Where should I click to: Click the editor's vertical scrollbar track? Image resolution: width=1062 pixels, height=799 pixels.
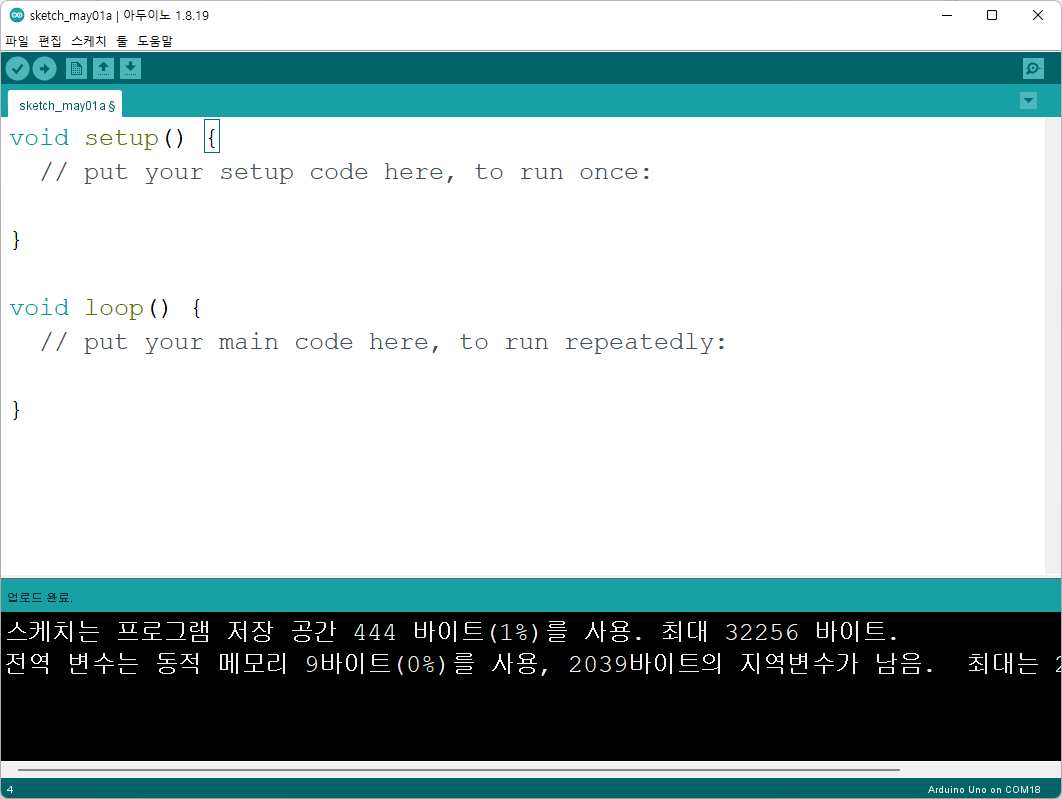pyautogui.click(x=1053, y=345)
